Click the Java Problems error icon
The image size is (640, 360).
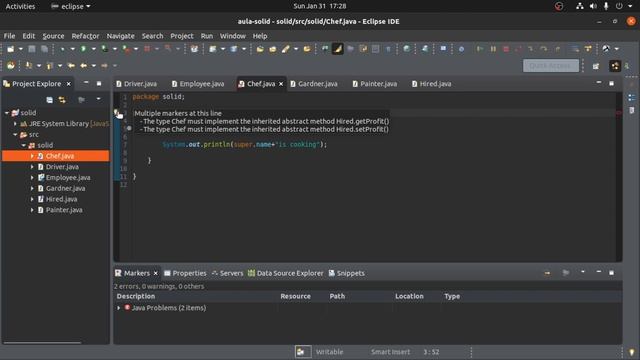click(x=127, y=307)
